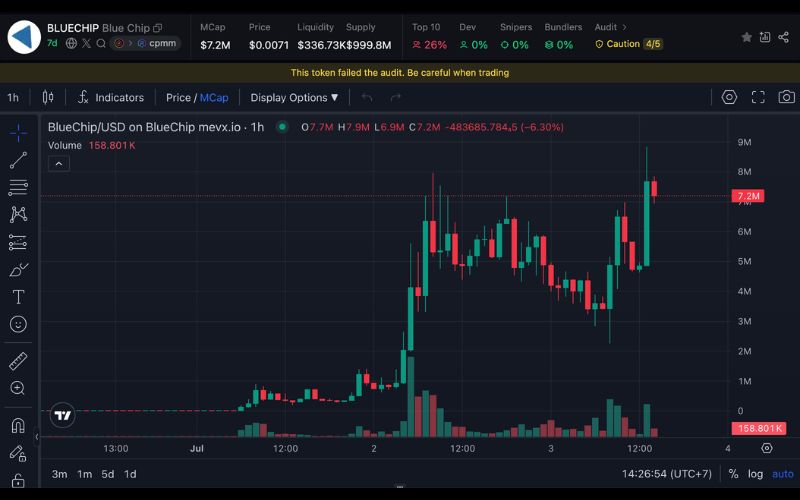This screenshot has width=800, height=500.
Task: Switch chart to MCap view
Action: 214,97
